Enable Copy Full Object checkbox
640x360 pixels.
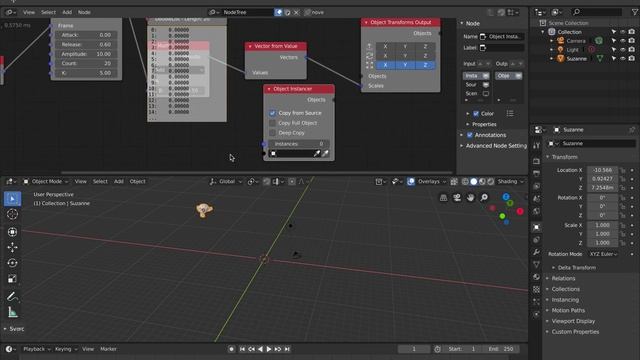[x=272, y=123]
